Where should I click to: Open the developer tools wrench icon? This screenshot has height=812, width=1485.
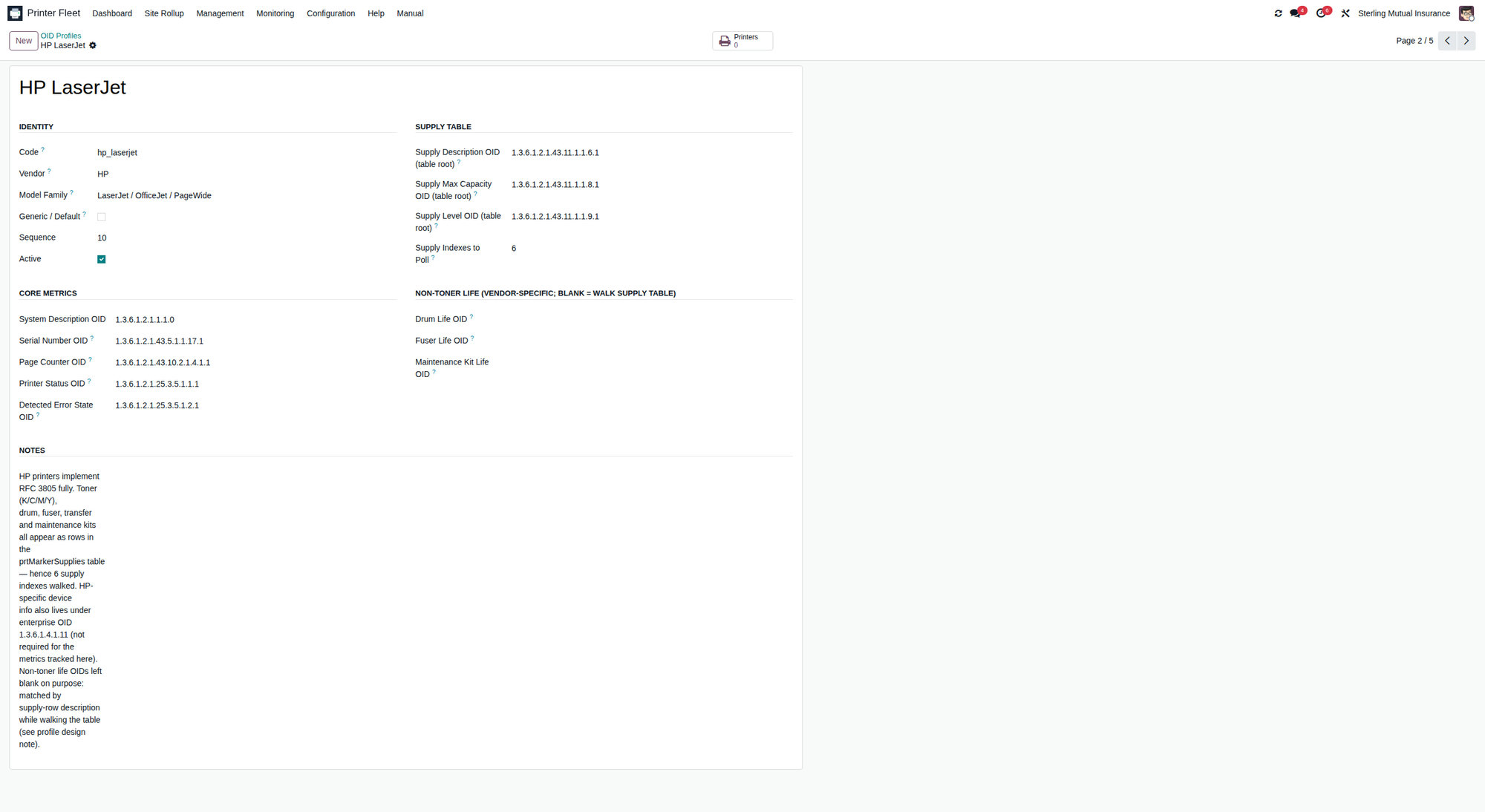click(1345, 13)
